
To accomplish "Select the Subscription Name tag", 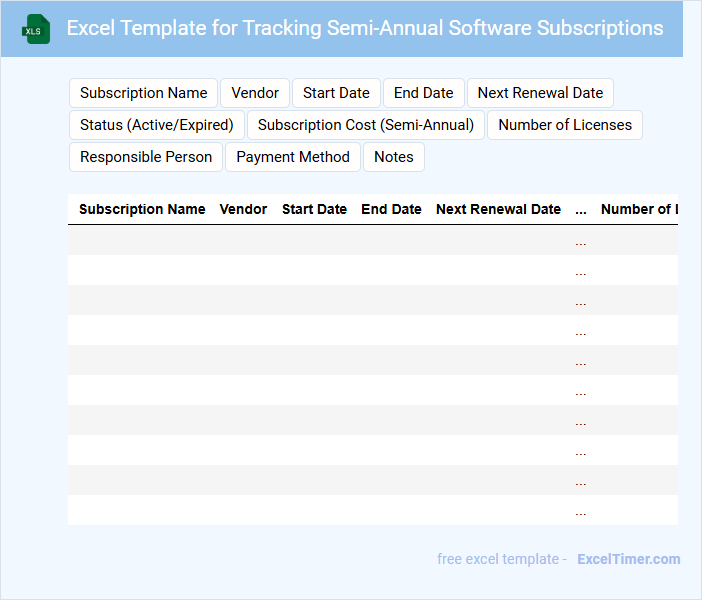I will [143, 93].
